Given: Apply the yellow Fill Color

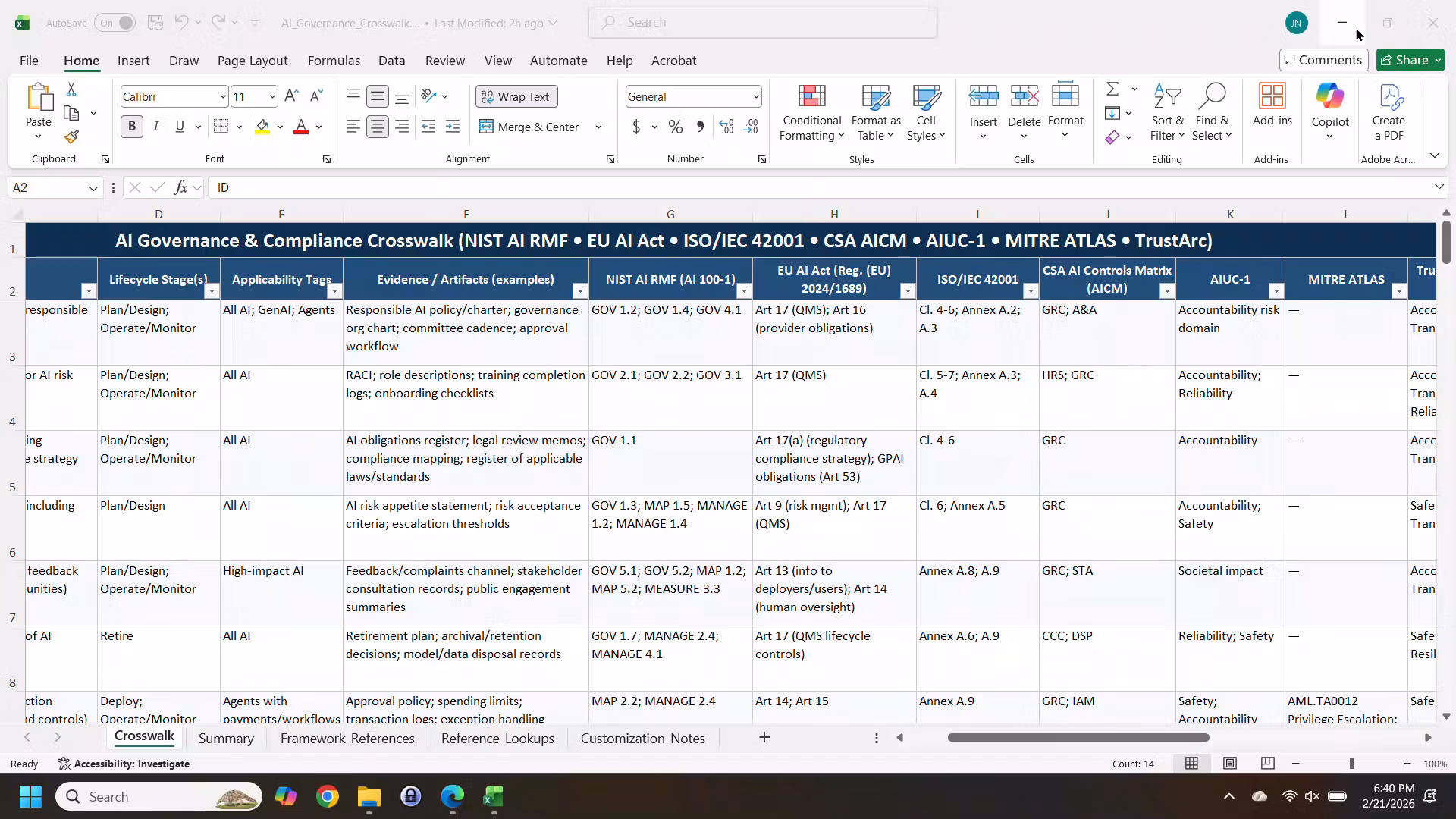Looking at the screenshot, I should point(262,127).
